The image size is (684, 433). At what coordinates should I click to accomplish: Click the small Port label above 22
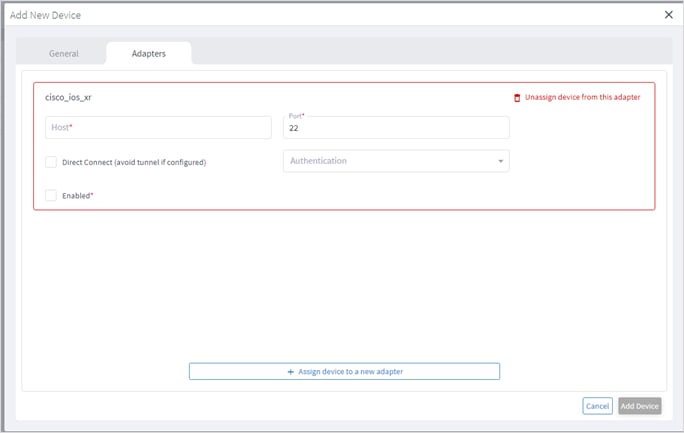click(295, 116)
